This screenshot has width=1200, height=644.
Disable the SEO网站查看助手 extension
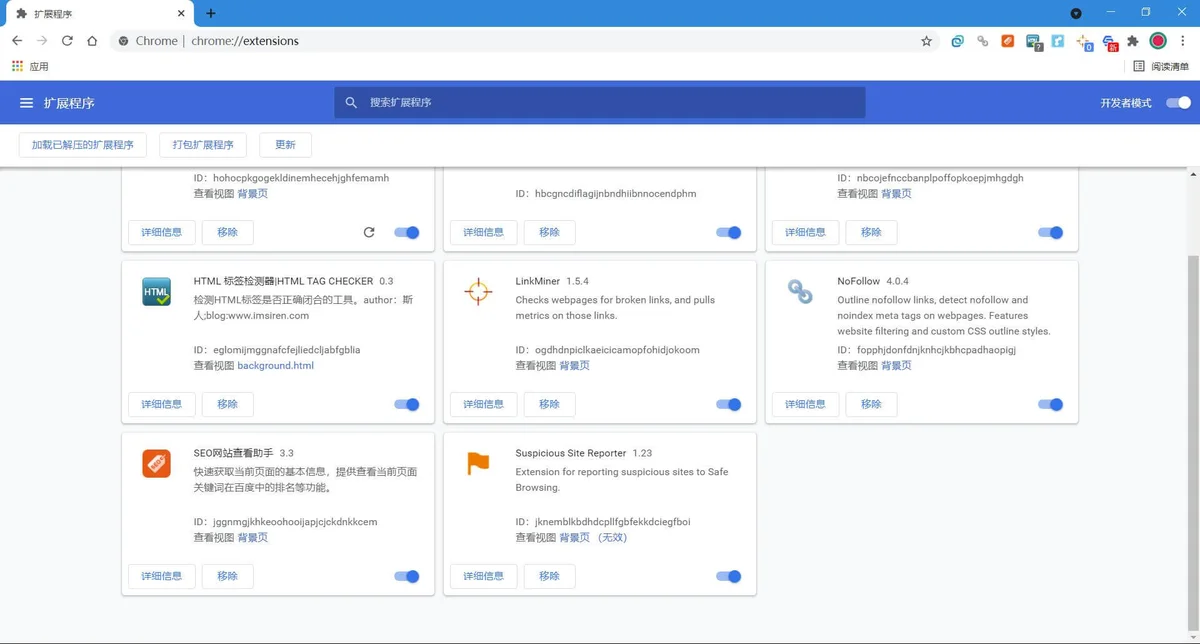406,576
